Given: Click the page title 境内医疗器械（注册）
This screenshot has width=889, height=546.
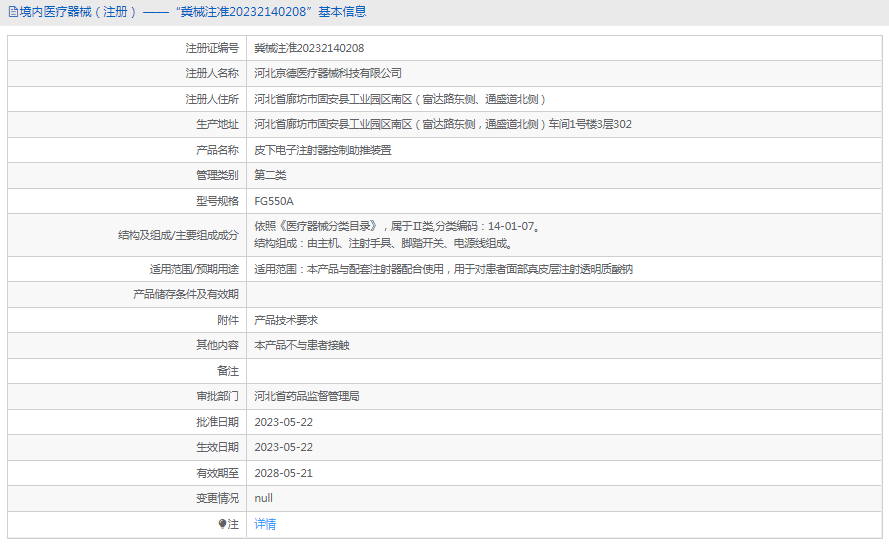Looking at the screenshot, I should coord(78,12).
